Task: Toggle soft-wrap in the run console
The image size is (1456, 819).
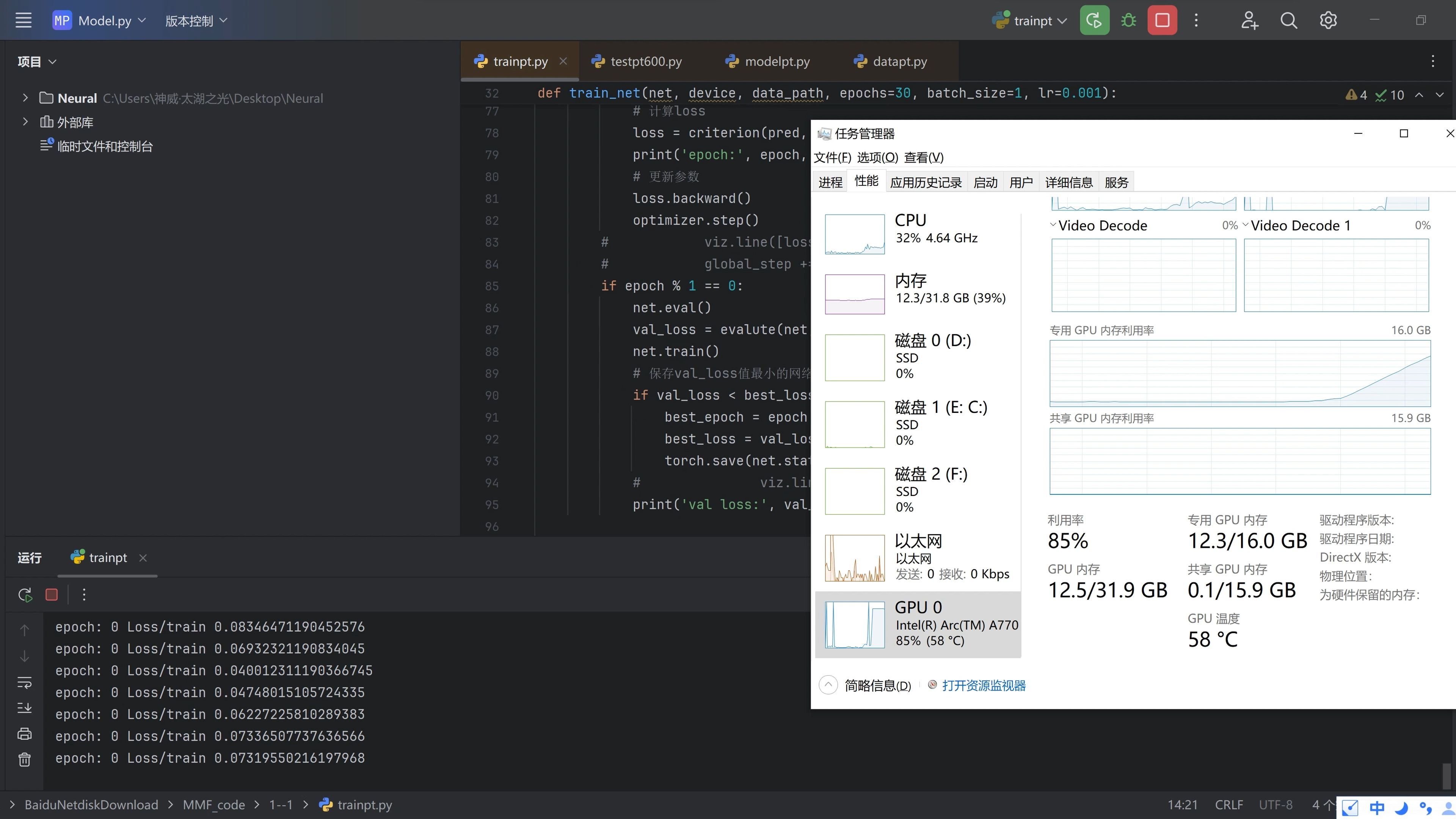Action: 24,682
